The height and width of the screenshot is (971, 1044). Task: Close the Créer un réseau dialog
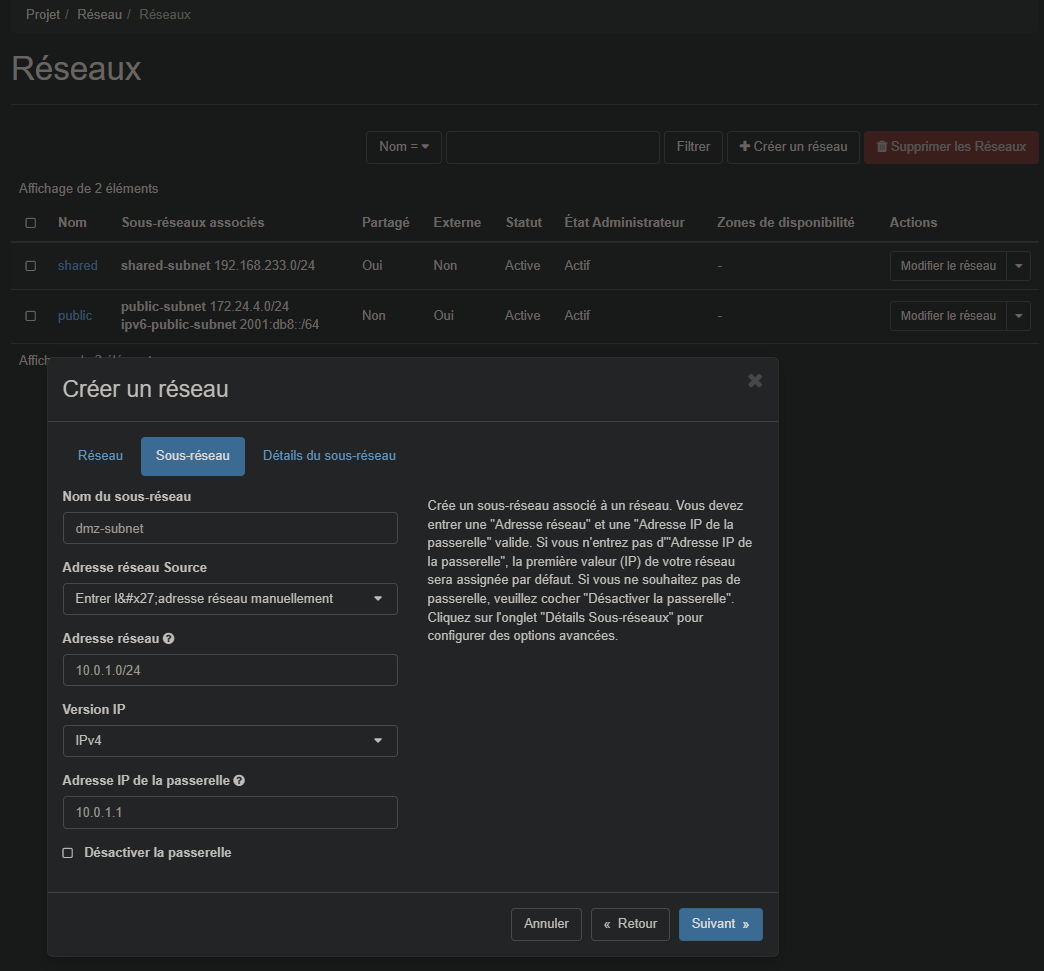pyautogui.click(x=755, y=380)
